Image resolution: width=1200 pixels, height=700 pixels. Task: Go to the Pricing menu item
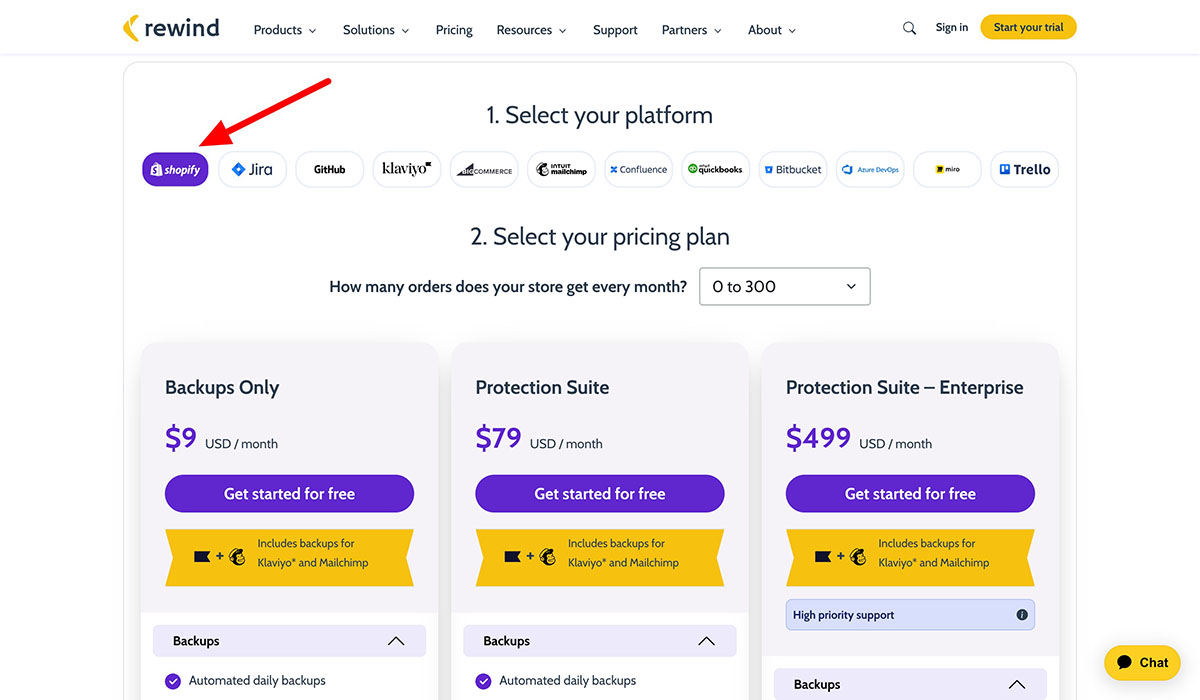click(x=454, y=30)
